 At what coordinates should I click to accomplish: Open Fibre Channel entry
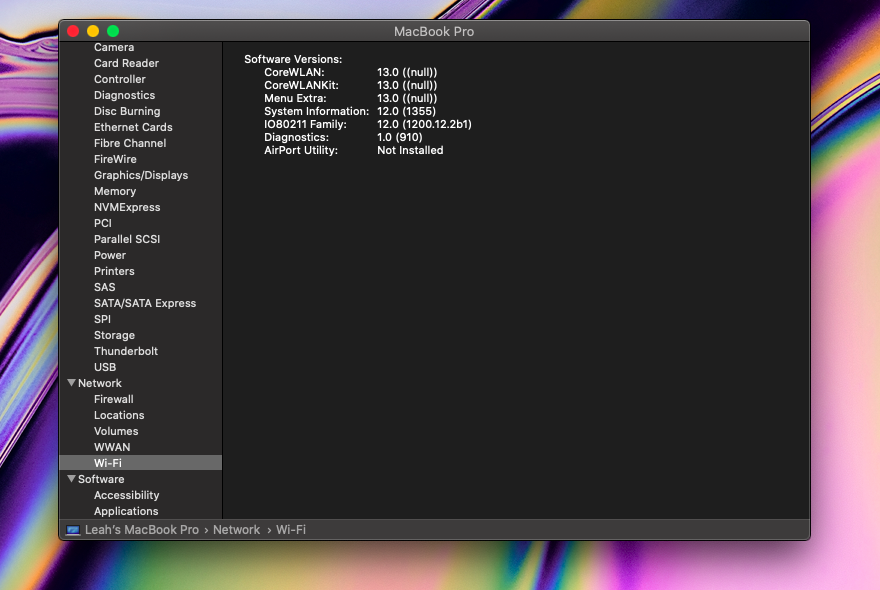tap(130, 143)
